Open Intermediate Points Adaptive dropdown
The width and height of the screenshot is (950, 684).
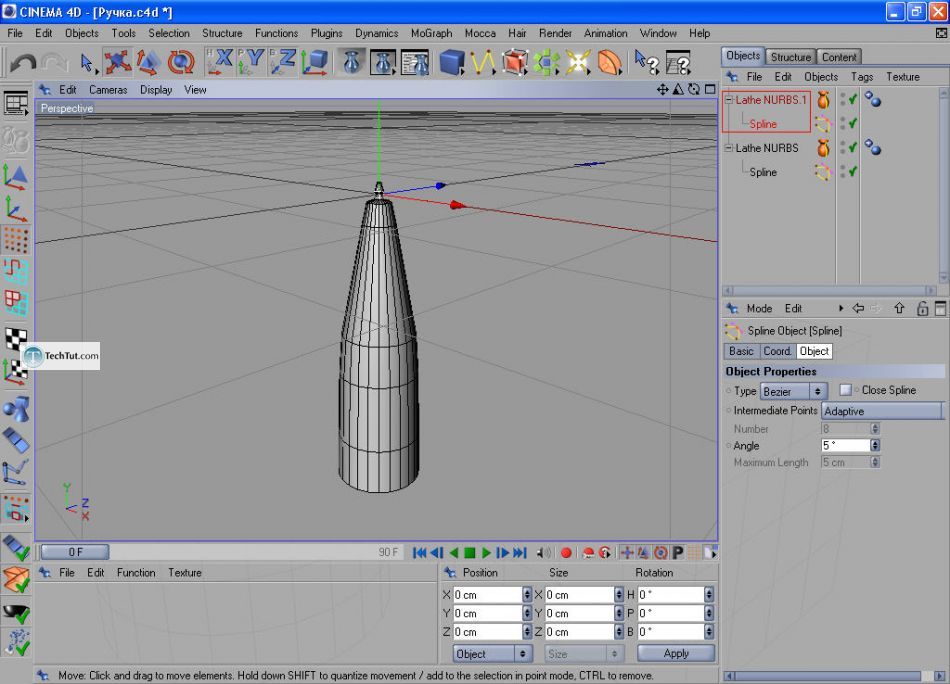coord(883,411)
